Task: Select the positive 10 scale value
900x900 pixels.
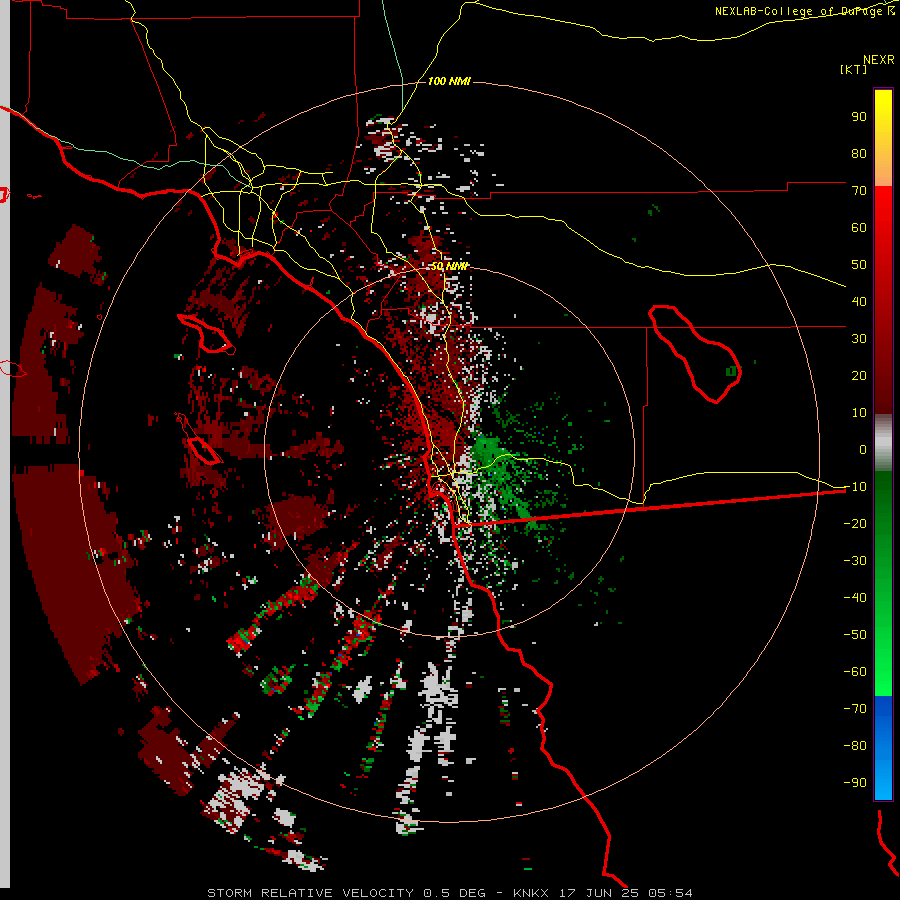Action: tap(859, 413)
